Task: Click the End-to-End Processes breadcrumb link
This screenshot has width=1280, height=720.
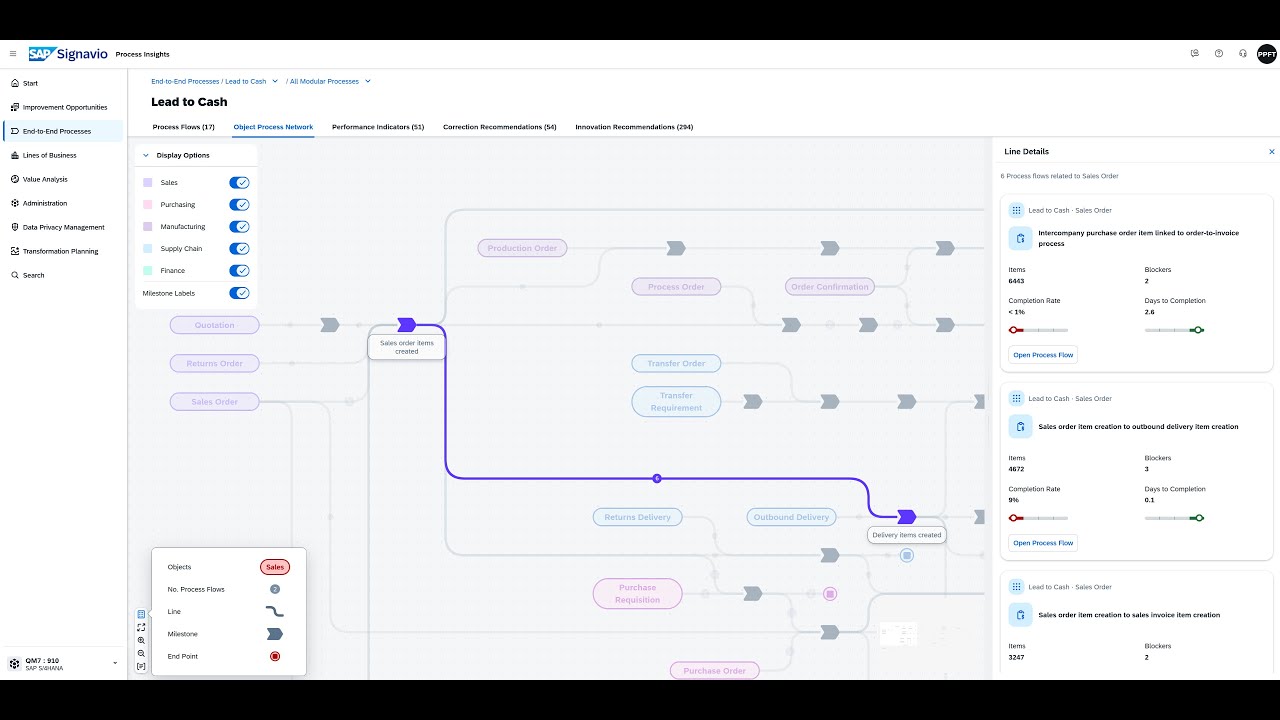Action: (185, 81)
